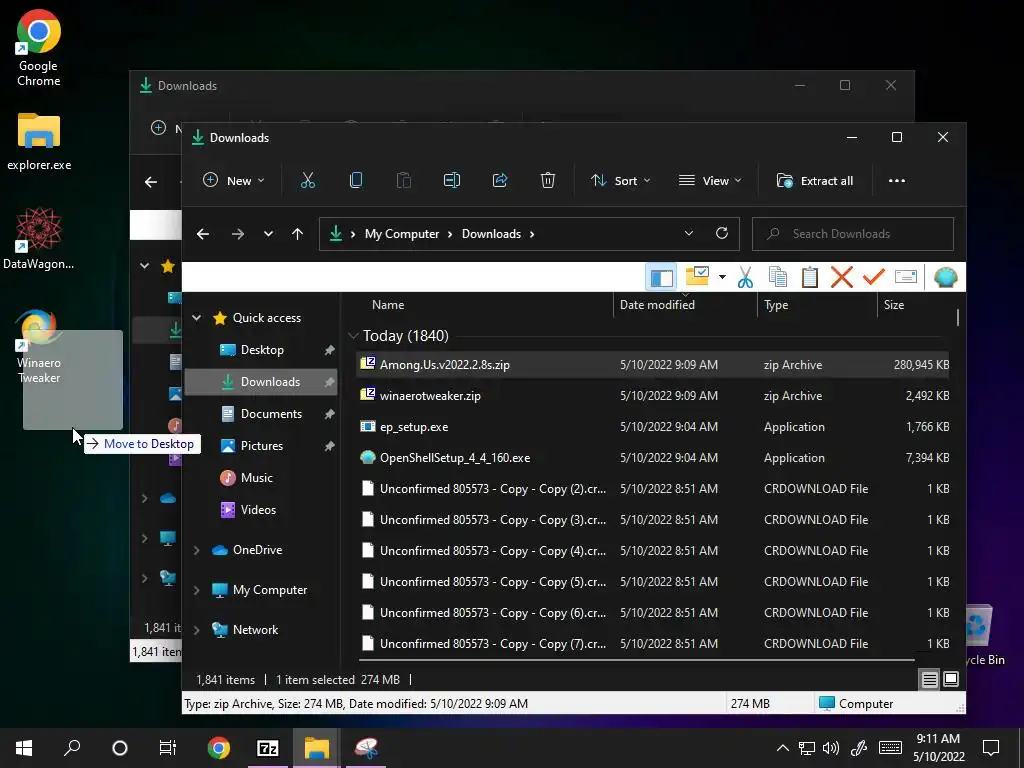The height and width of the screenshot is (768, 1024).
Task: Select the explorer.exe desktop icon
Action: tap(39, 140)
